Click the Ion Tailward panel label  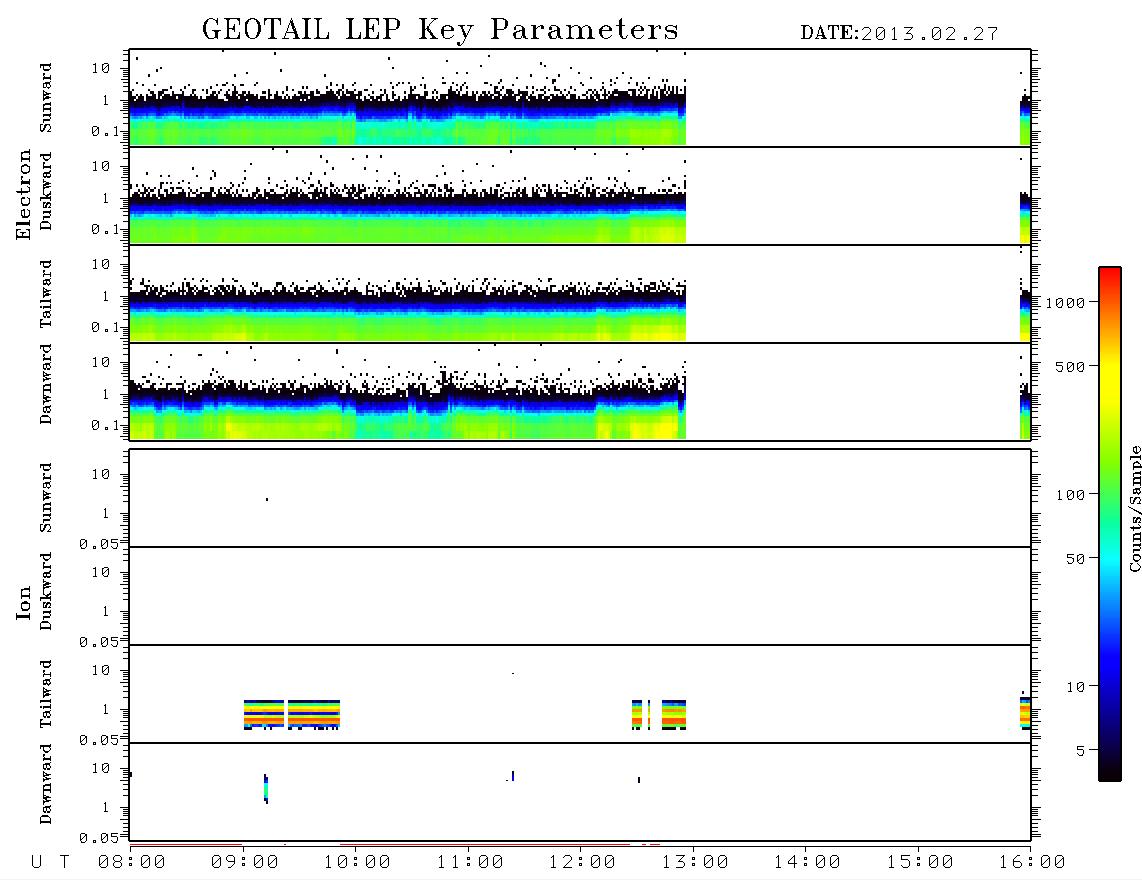coord(46,694)
